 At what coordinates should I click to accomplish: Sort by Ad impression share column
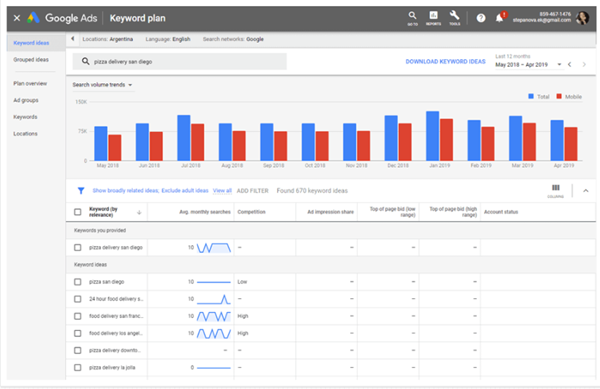331,212
